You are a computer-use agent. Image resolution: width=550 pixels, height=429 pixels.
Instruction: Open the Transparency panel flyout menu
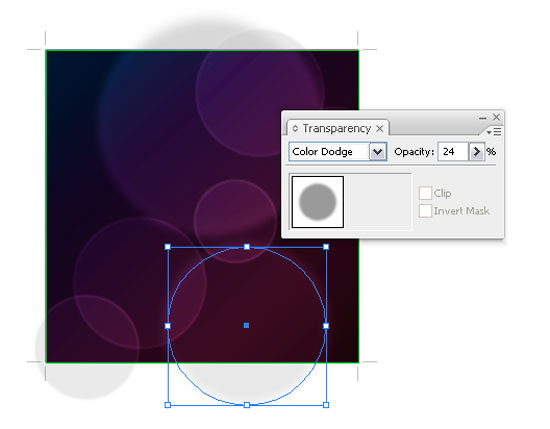(494, 132)
